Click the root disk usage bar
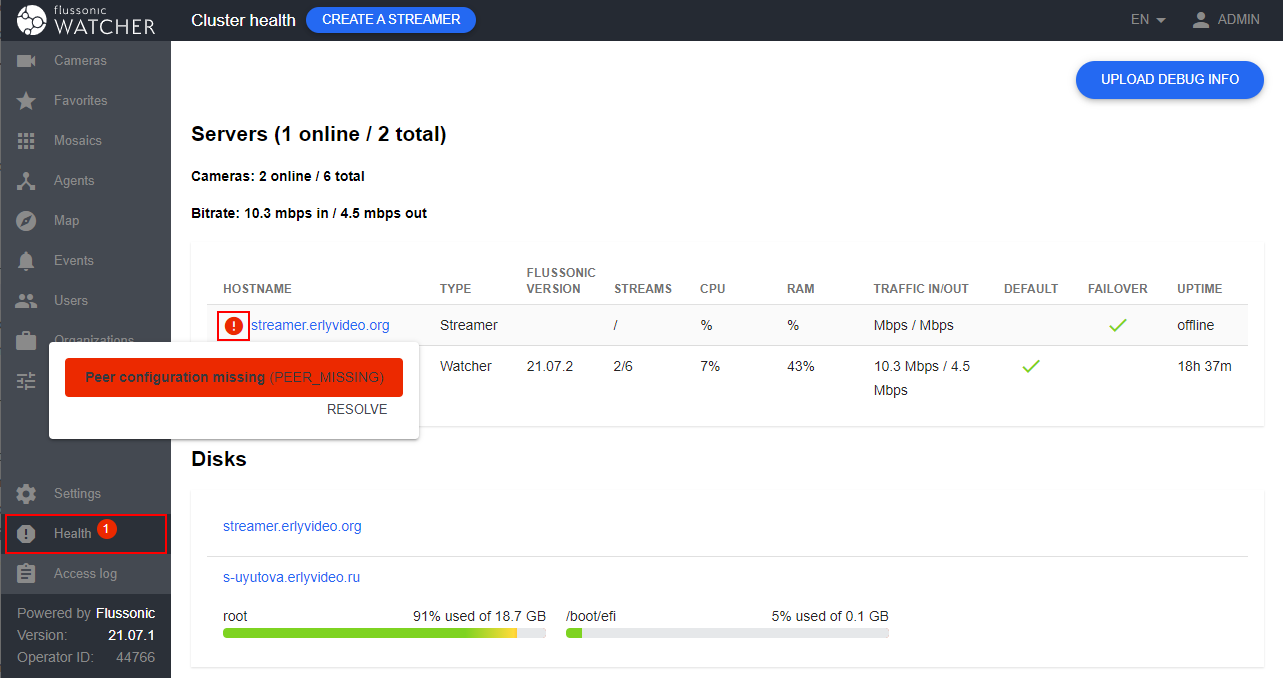Viewport: 1283px width, 678px height. point(384,633)
